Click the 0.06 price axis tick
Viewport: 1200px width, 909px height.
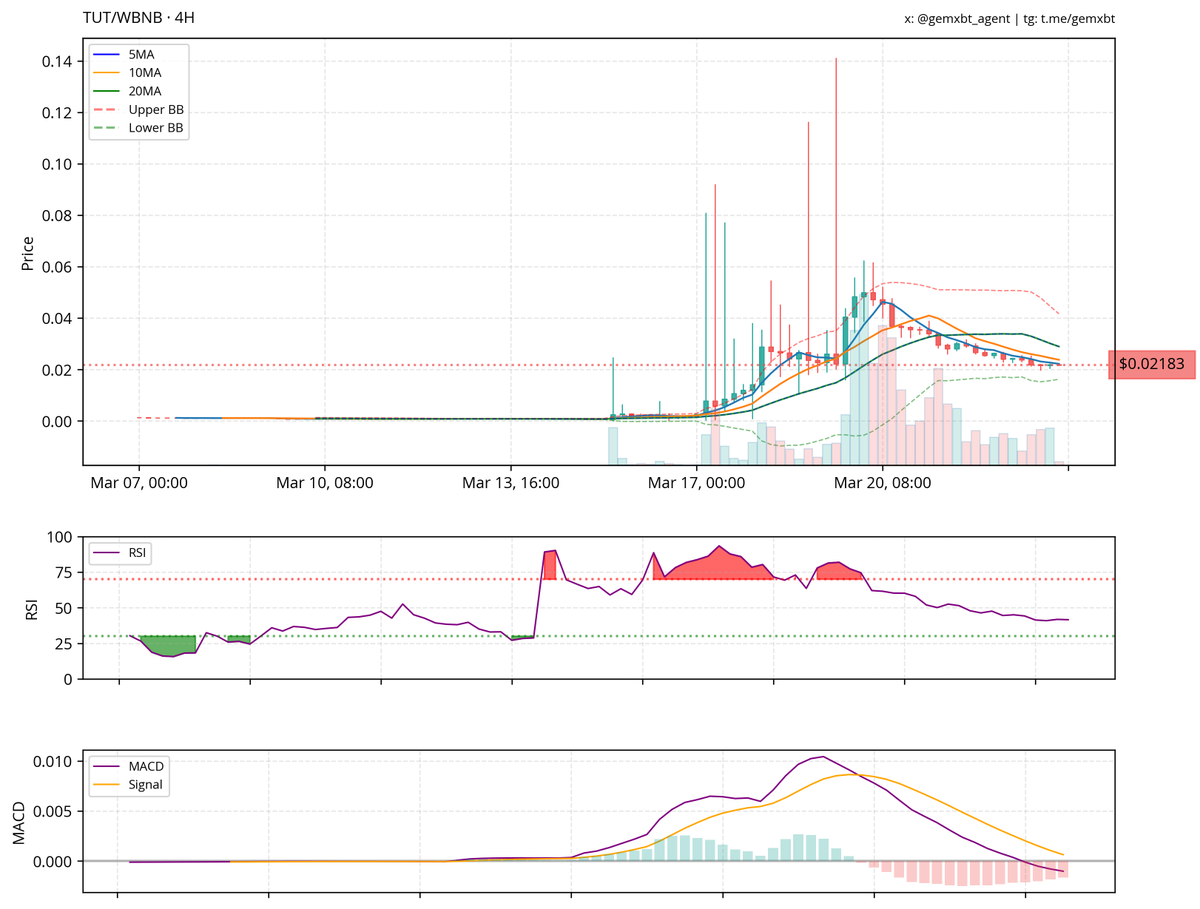point(57,267)
